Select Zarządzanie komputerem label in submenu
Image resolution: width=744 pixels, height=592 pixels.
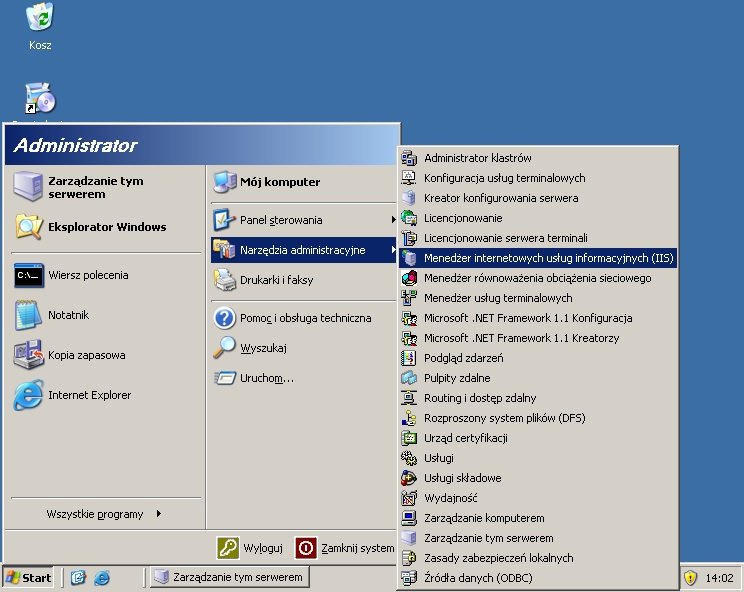click(x=484, y=518)
